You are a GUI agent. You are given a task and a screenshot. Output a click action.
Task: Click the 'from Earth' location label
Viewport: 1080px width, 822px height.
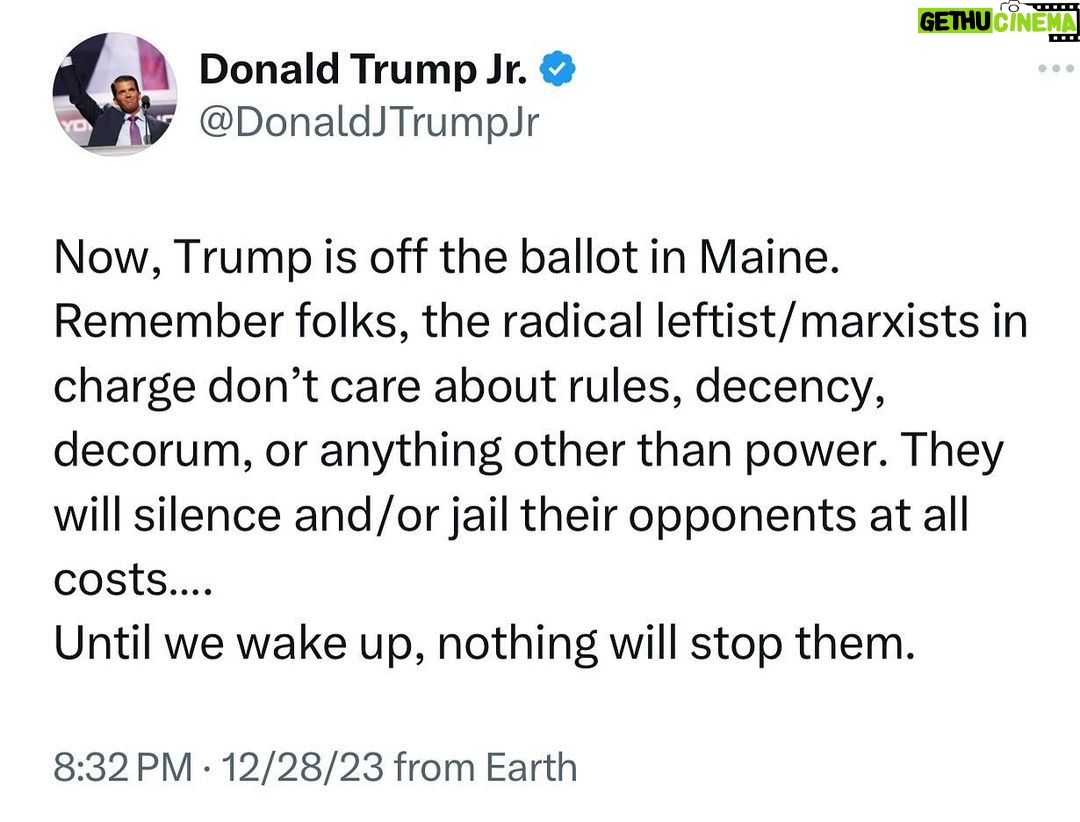(486, 767)
